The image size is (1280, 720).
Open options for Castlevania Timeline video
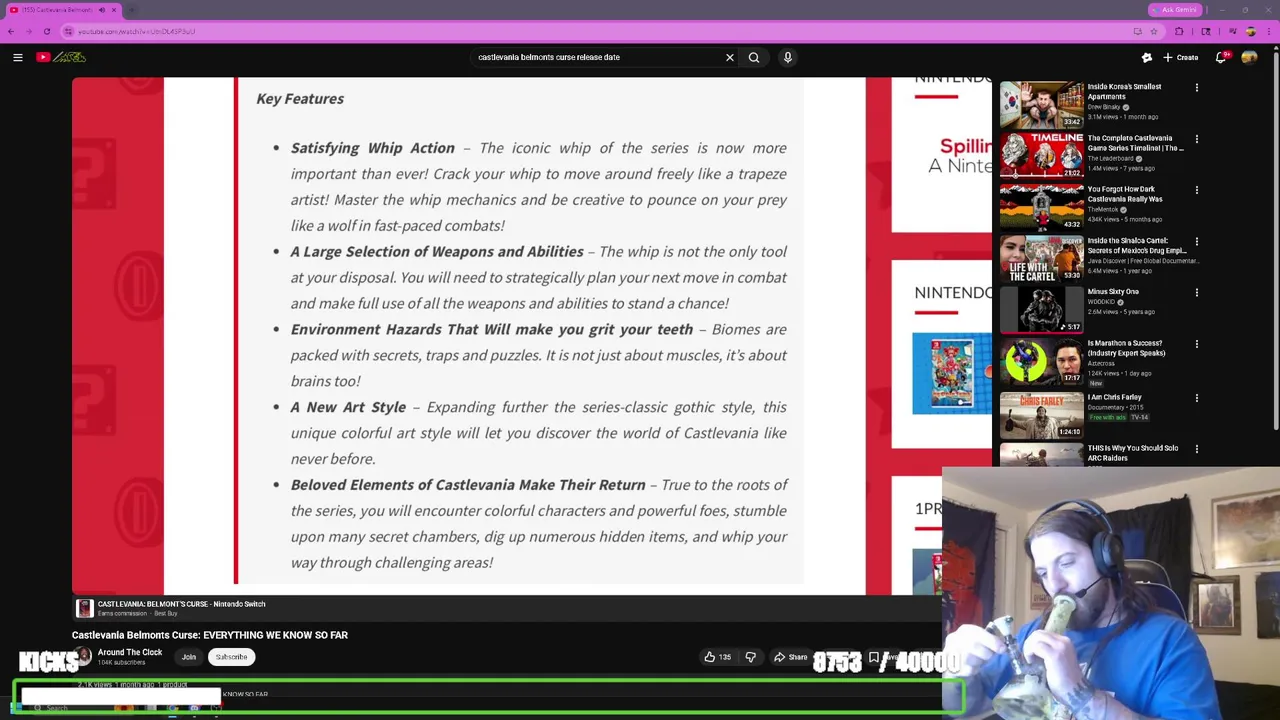tap(1196, 139)
